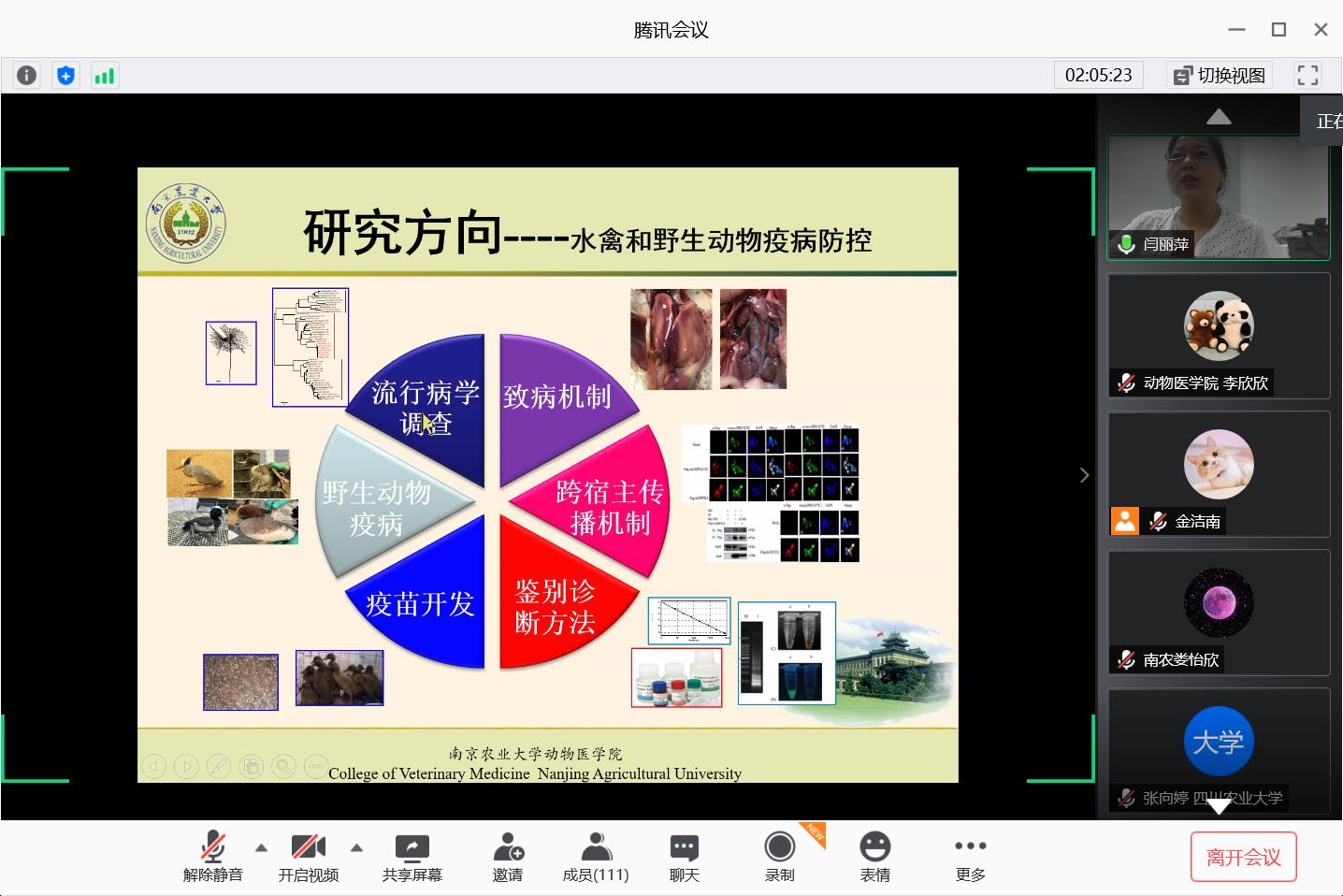The image size is (1343, 896).
Task: Leave the meeting with 离开会议
Action: click(1243, 857)
